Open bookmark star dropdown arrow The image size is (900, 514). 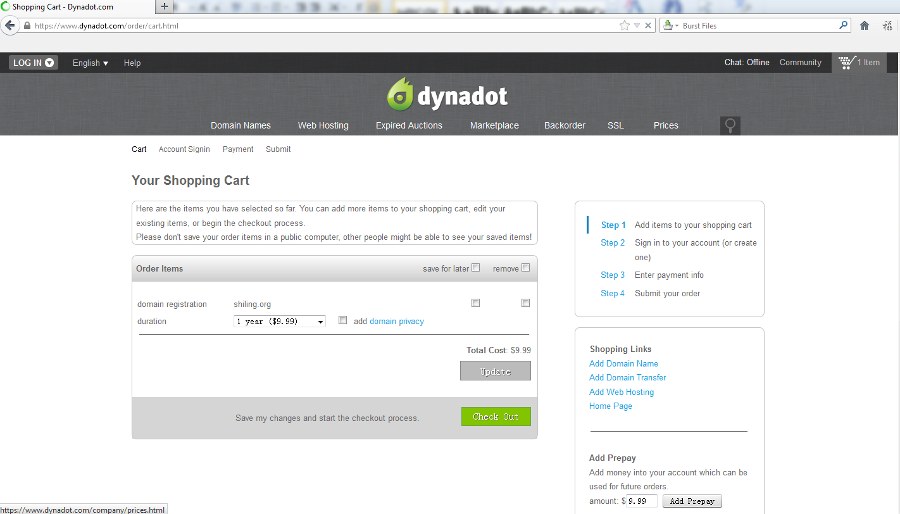coord(637,25)
